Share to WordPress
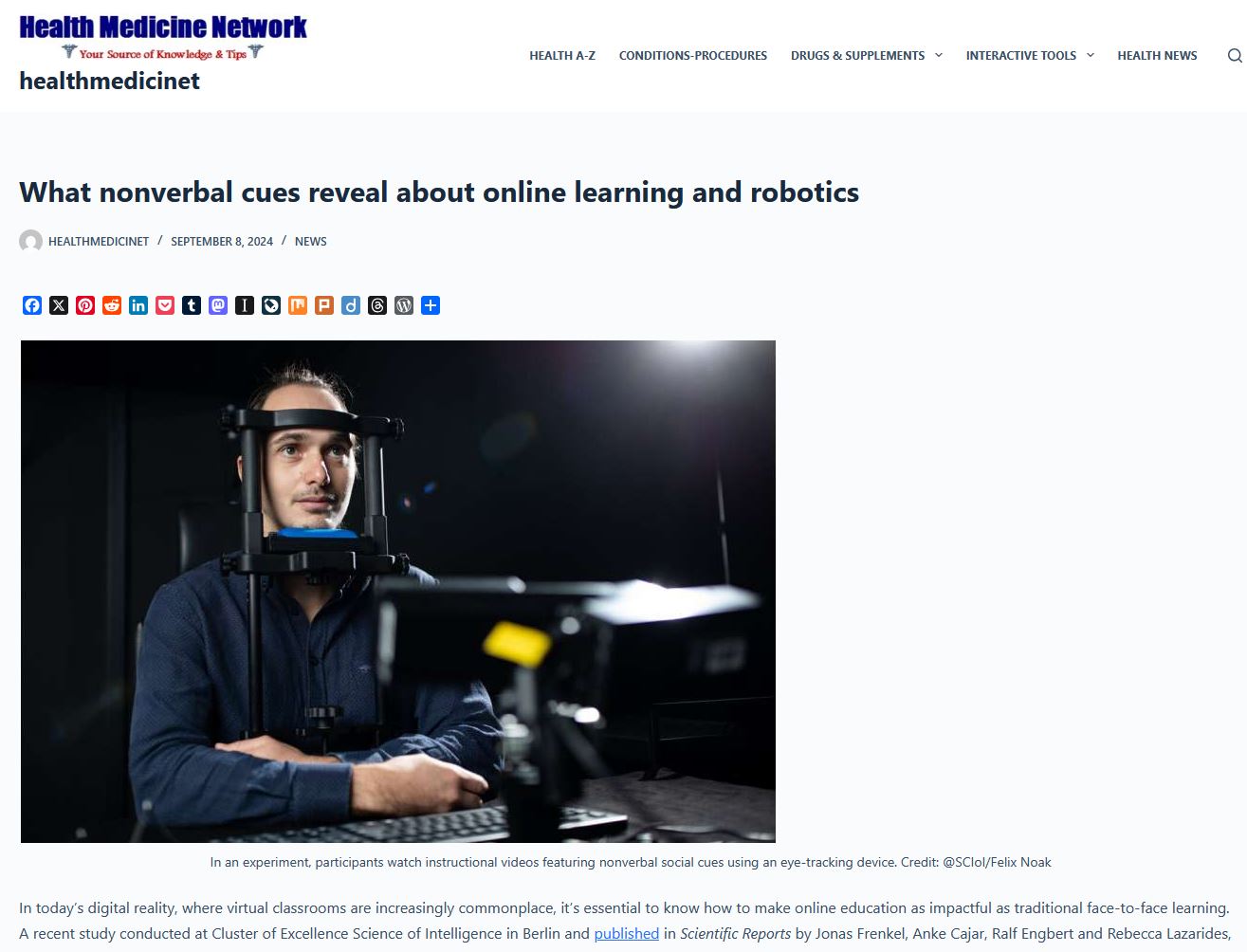This screenshot has width=1247, height=952. point(403,305)
